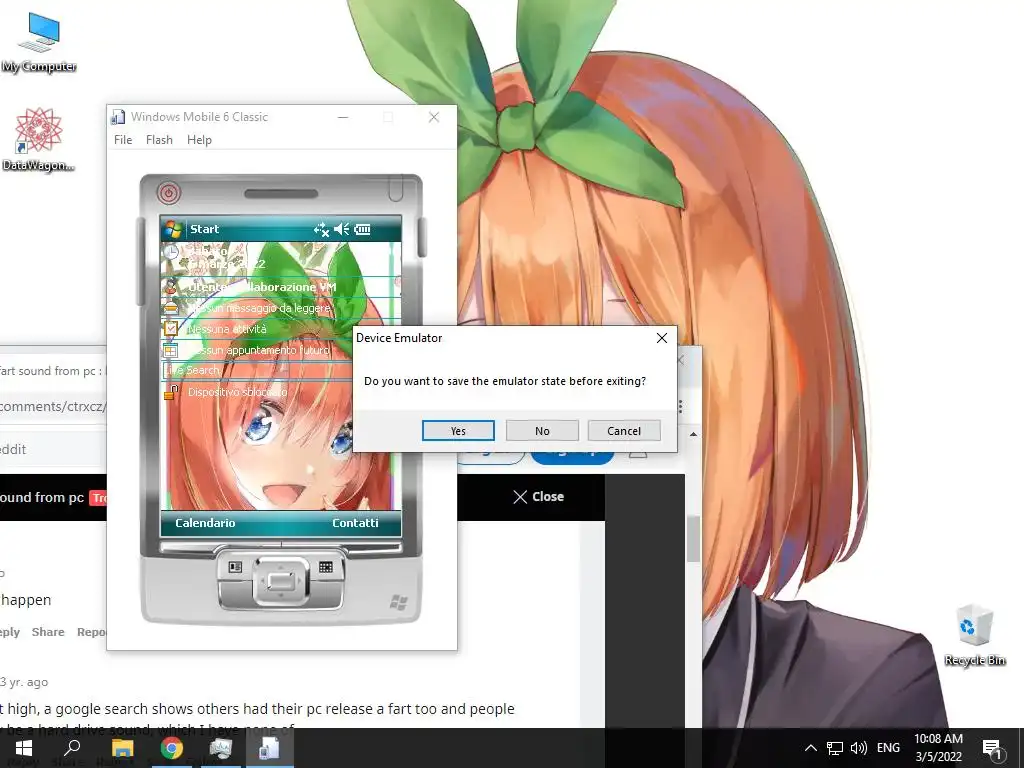The width and height of the screenshot is (1024, 768).
Task: Click the browser vertical scrollbar thumb
Action: pyautogui.click(x=693, y=537)
